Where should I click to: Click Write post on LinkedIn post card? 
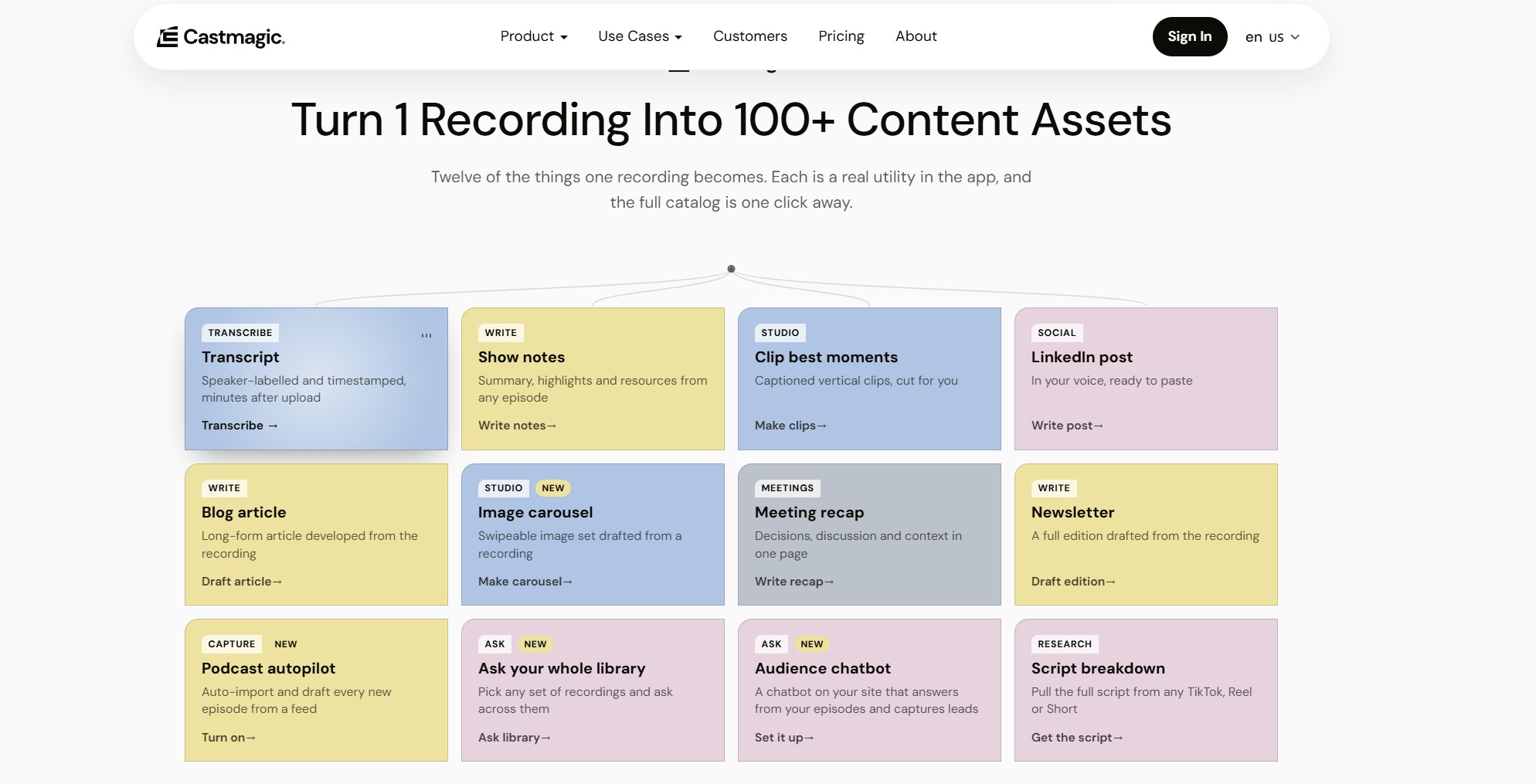click(1067, 426)
